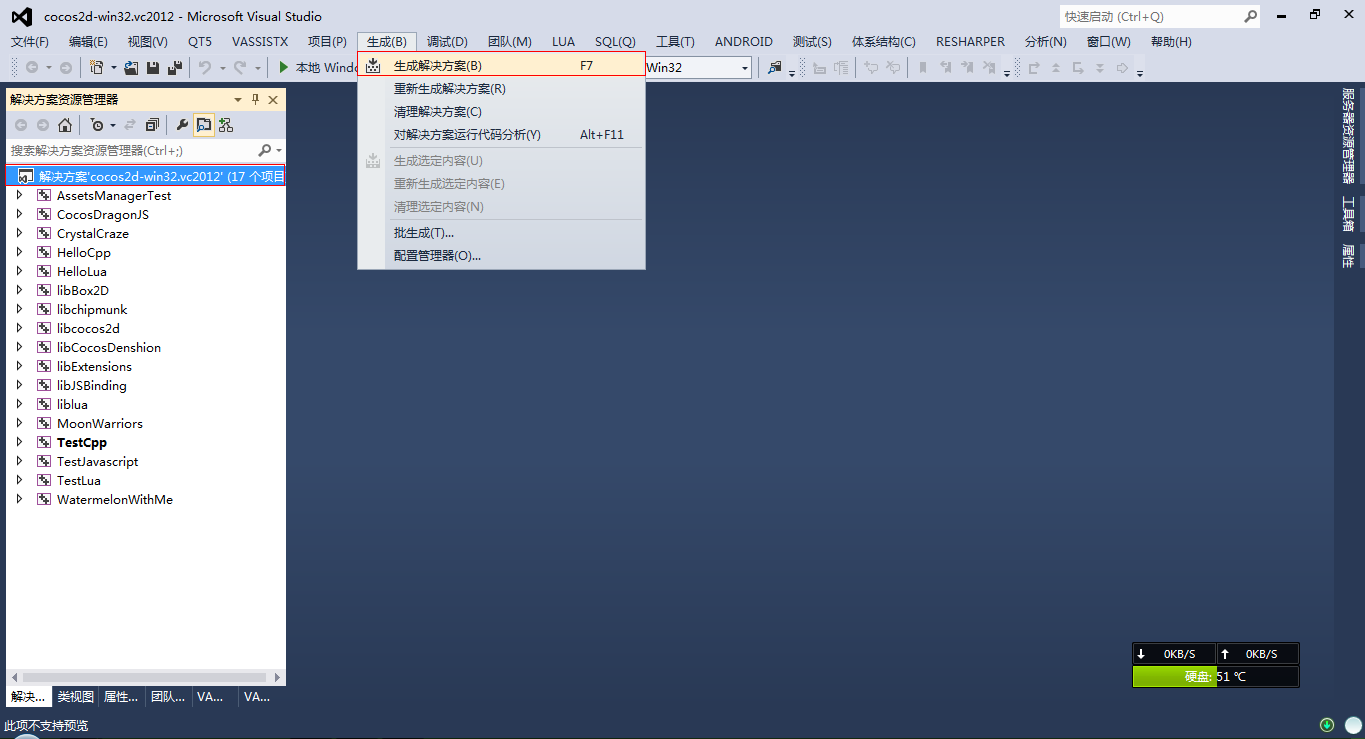1365x739 pixels.
Task: Click the New Project toolbar icon
Action: [x=96, y=67]
